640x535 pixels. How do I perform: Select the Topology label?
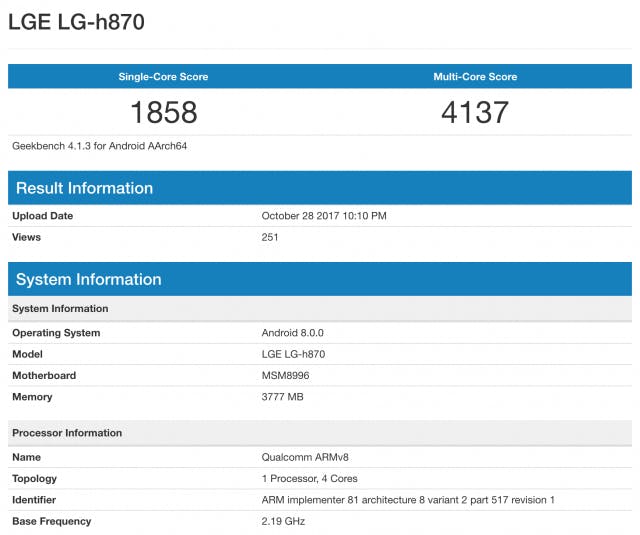35,479
